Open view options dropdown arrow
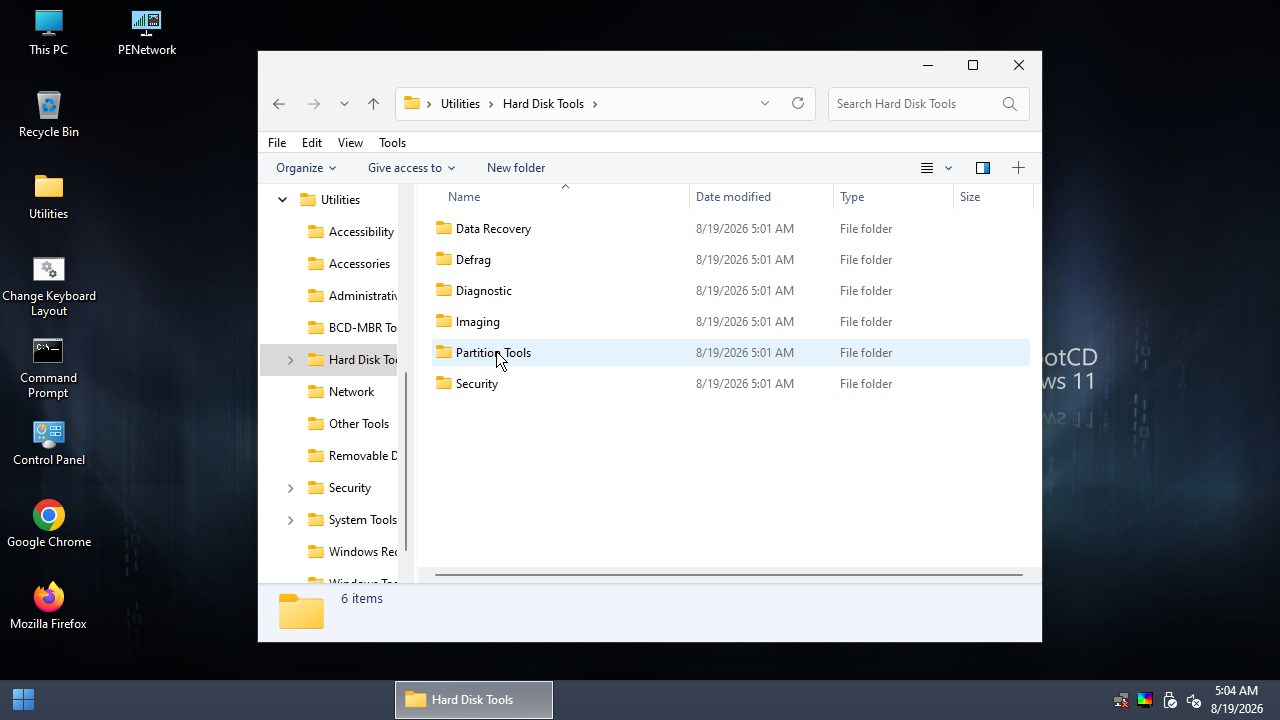The width and height of the screenshot is (1280, 720). [949, 168]
